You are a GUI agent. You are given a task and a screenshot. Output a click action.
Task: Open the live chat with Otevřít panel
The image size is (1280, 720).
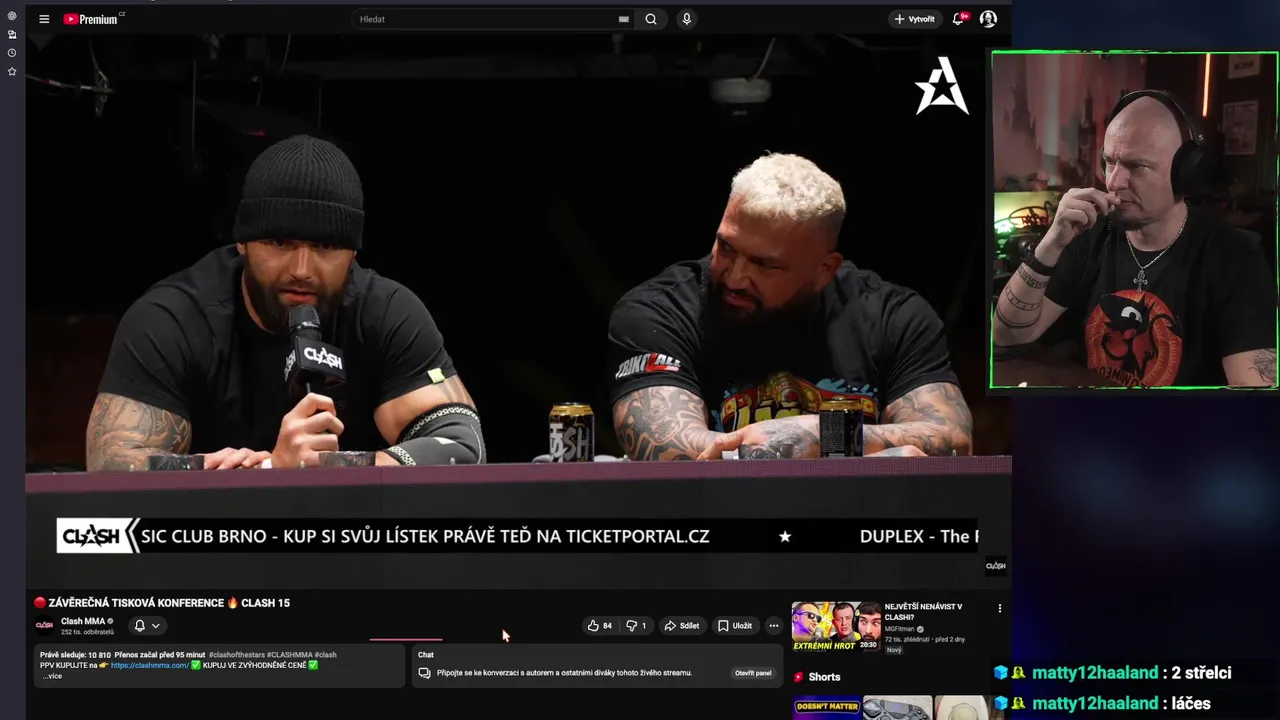click(753, 673)
